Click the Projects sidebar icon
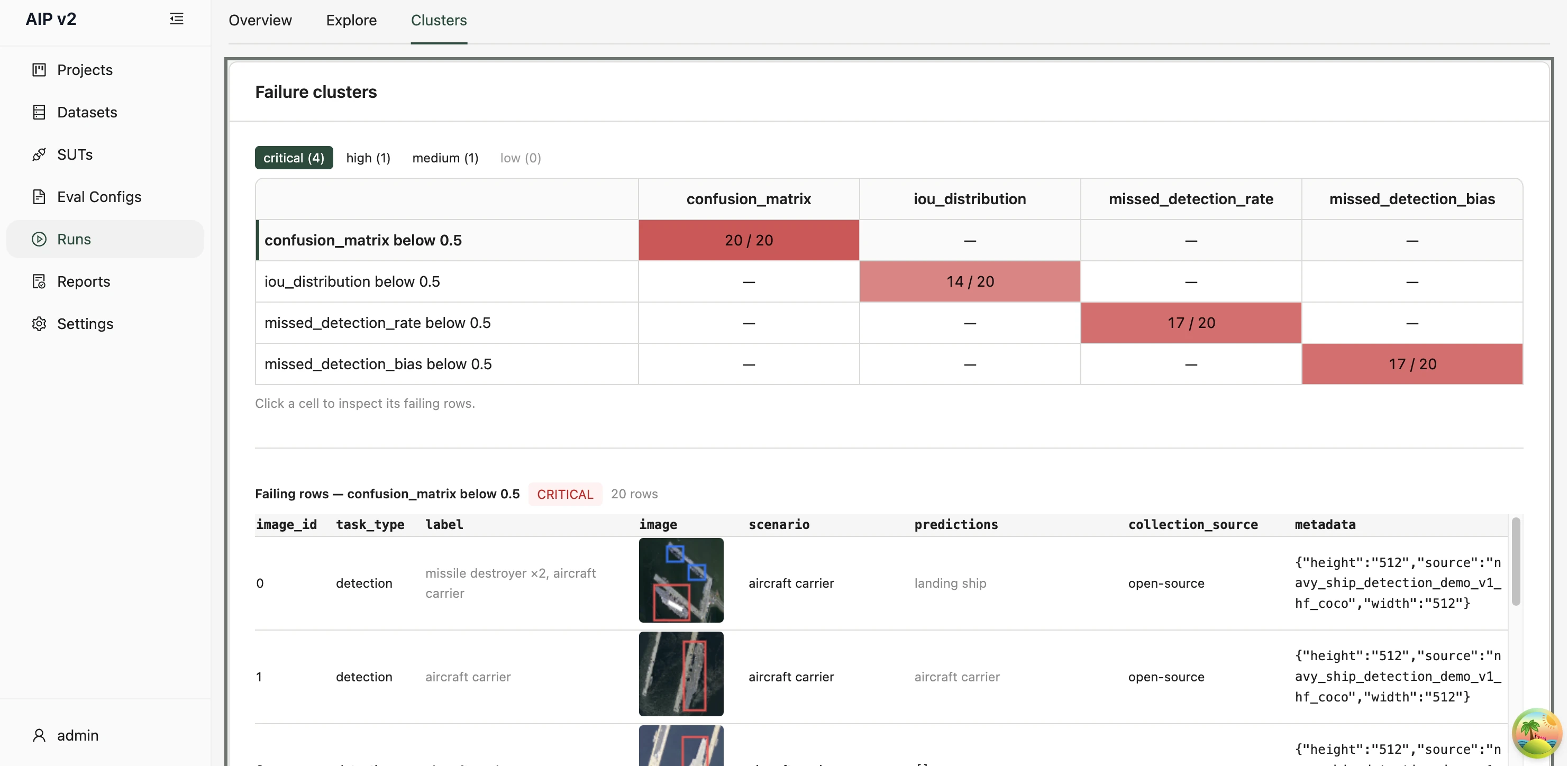 (x=39, y=70)
